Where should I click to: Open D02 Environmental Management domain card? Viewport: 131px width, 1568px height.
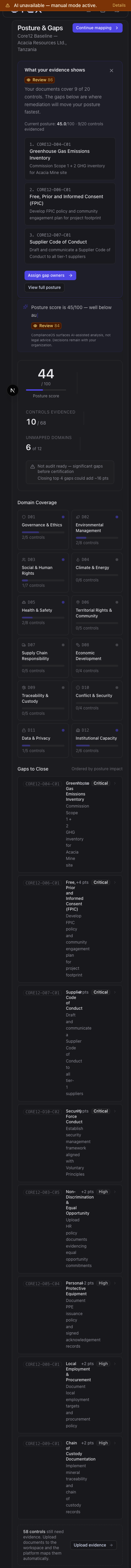click(97, 530)
